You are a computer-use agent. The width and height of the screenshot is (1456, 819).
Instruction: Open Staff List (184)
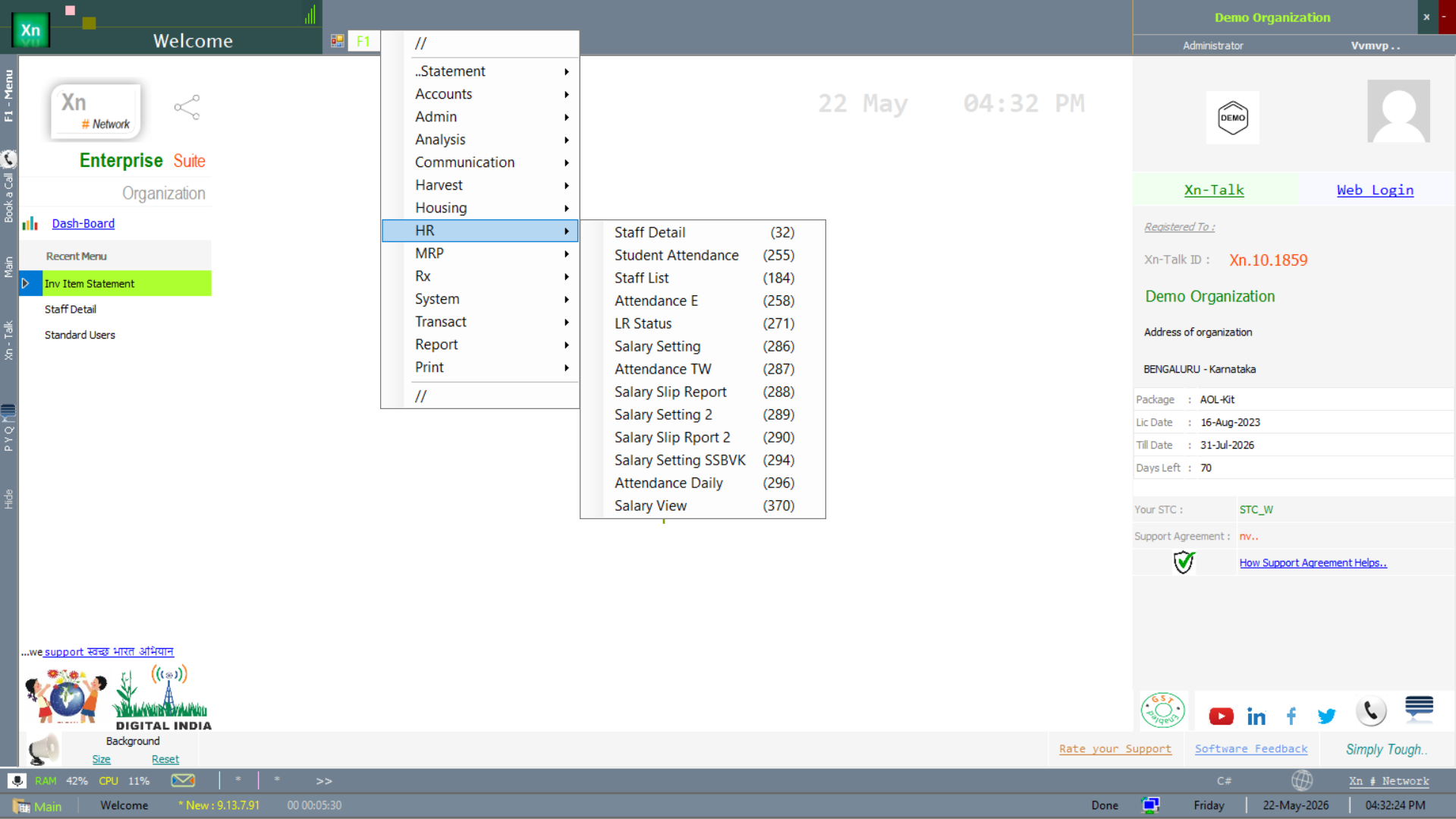coord(703,278)
